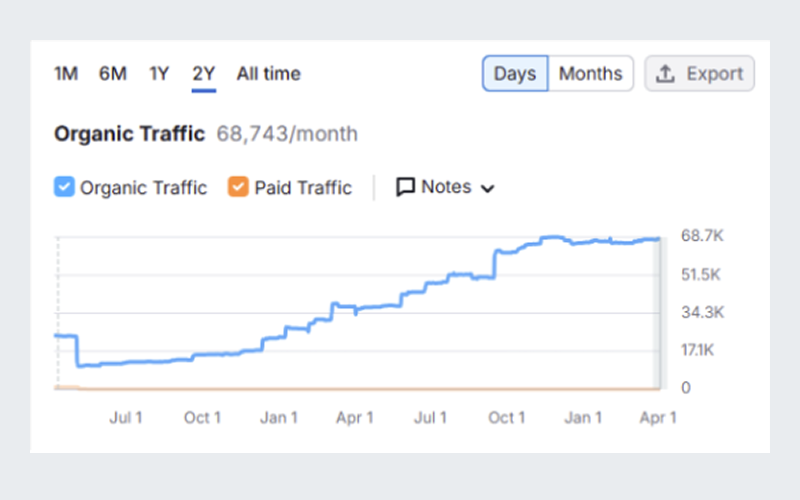Select the 1Y time range

click(x=159, y=73)
